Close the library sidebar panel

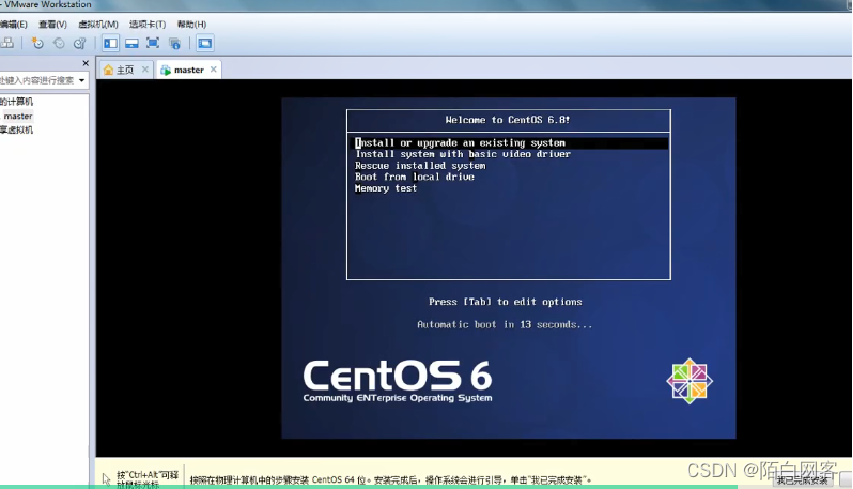(x=85, y=63)
